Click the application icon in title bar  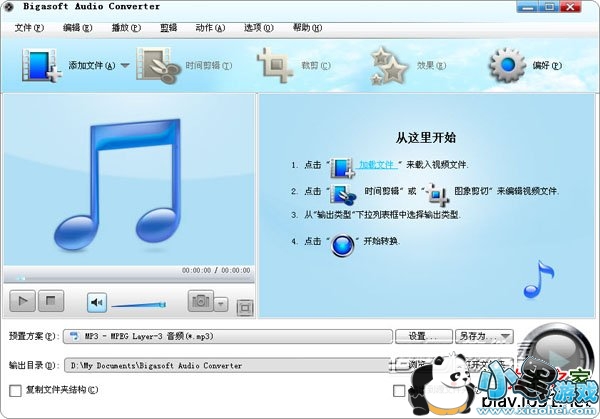coord(8,7)
